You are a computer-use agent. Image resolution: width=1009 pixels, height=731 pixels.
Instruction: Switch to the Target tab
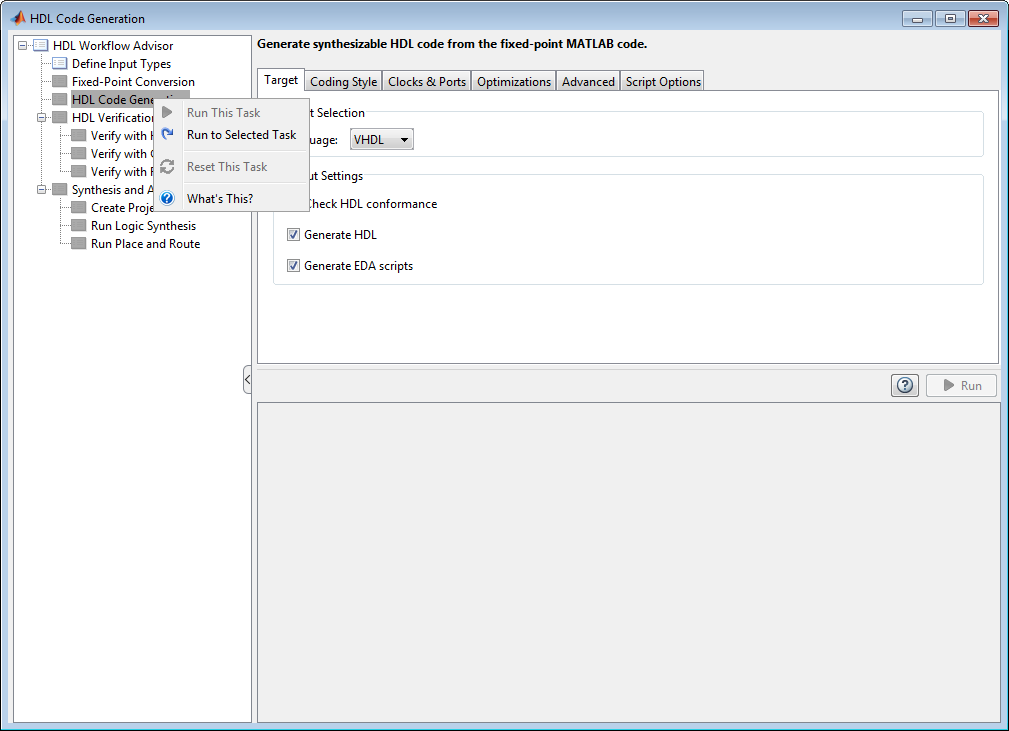point(281,80)
